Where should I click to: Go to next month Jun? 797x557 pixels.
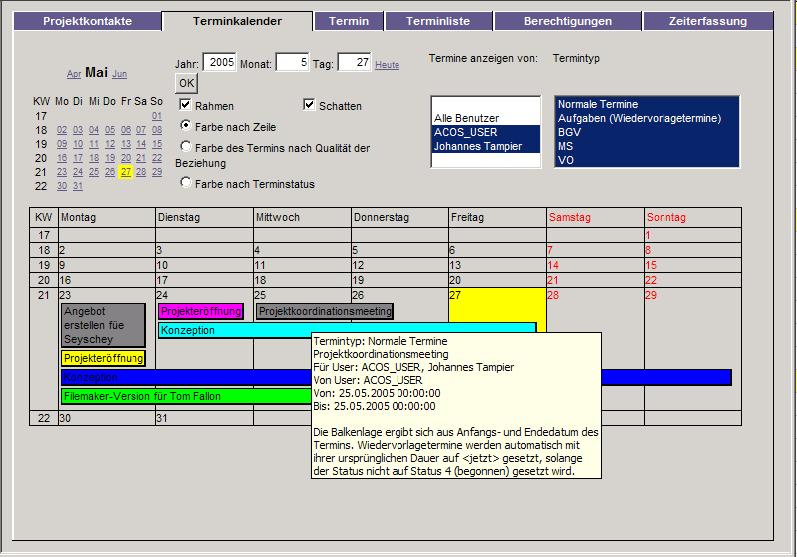tap(119, 74)
